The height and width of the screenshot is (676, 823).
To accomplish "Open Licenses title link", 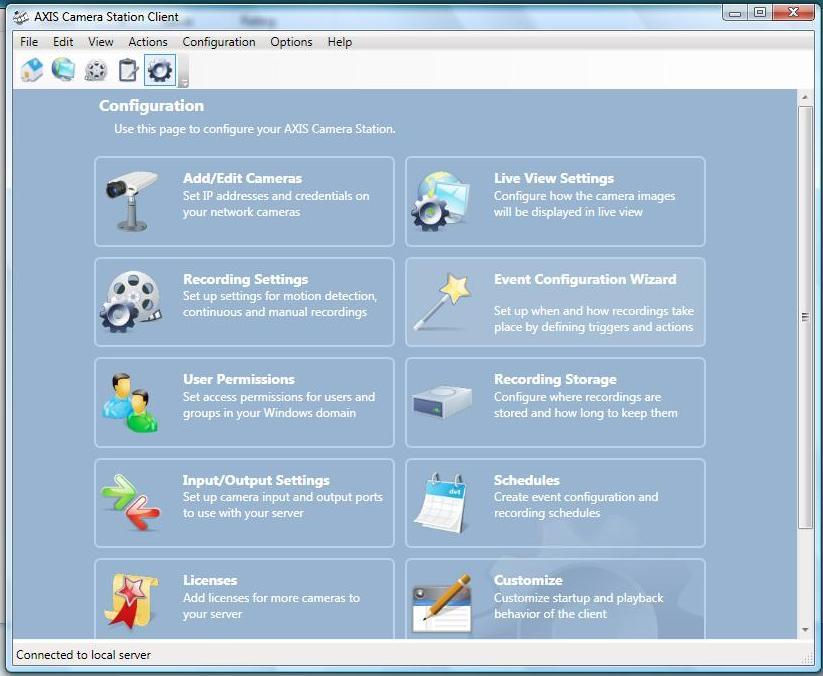I will (x=210, y=580).
